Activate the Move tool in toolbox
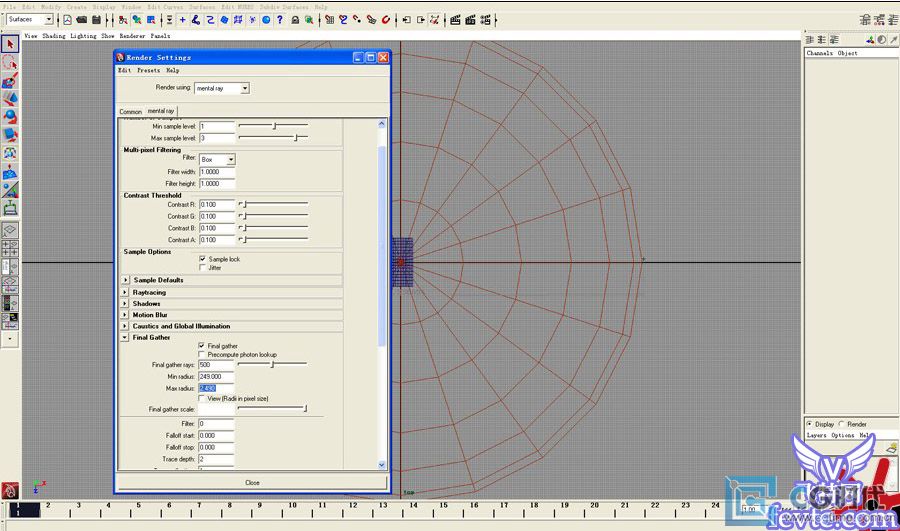 [x=10, y=99]
